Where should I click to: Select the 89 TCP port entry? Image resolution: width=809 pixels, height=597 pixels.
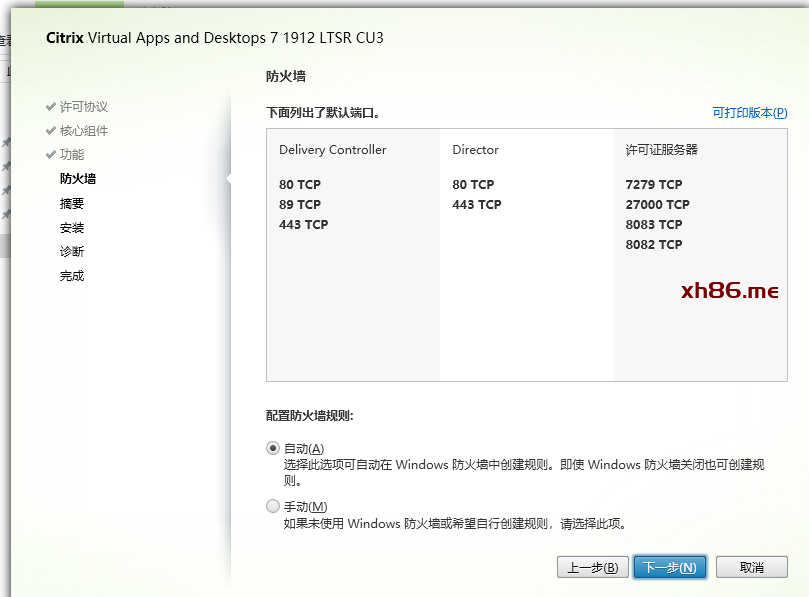pyautogui.click(x=300, y=204)
